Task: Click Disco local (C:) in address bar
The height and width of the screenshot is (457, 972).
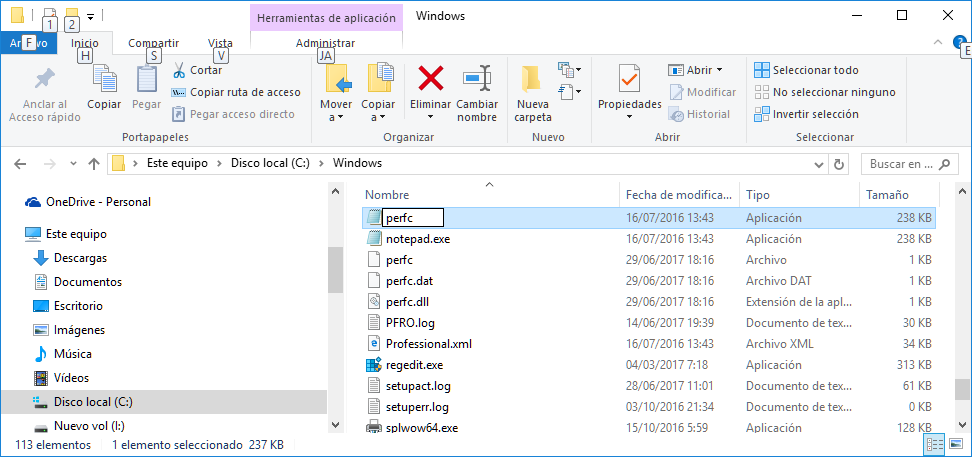Action: pos(270,164)
